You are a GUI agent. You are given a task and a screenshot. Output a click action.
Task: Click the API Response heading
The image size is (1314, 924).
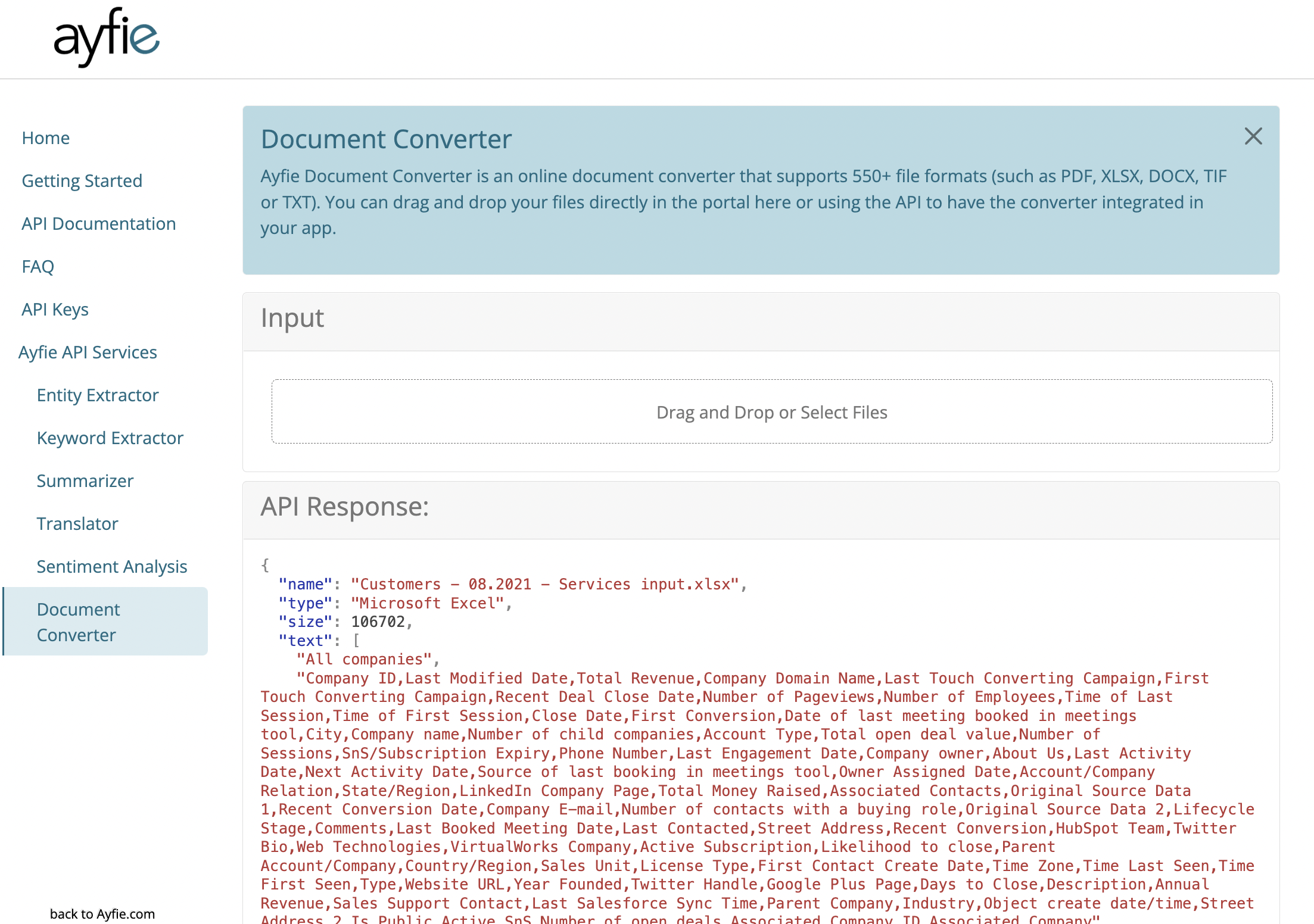[x=345, y=507]
